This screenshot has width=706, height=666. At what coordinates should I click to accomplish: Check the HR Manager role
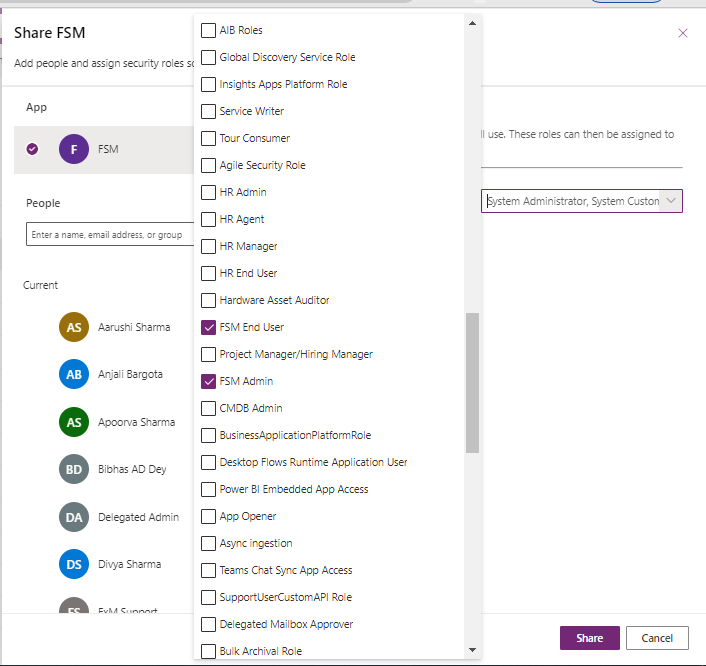coord(208,247)
